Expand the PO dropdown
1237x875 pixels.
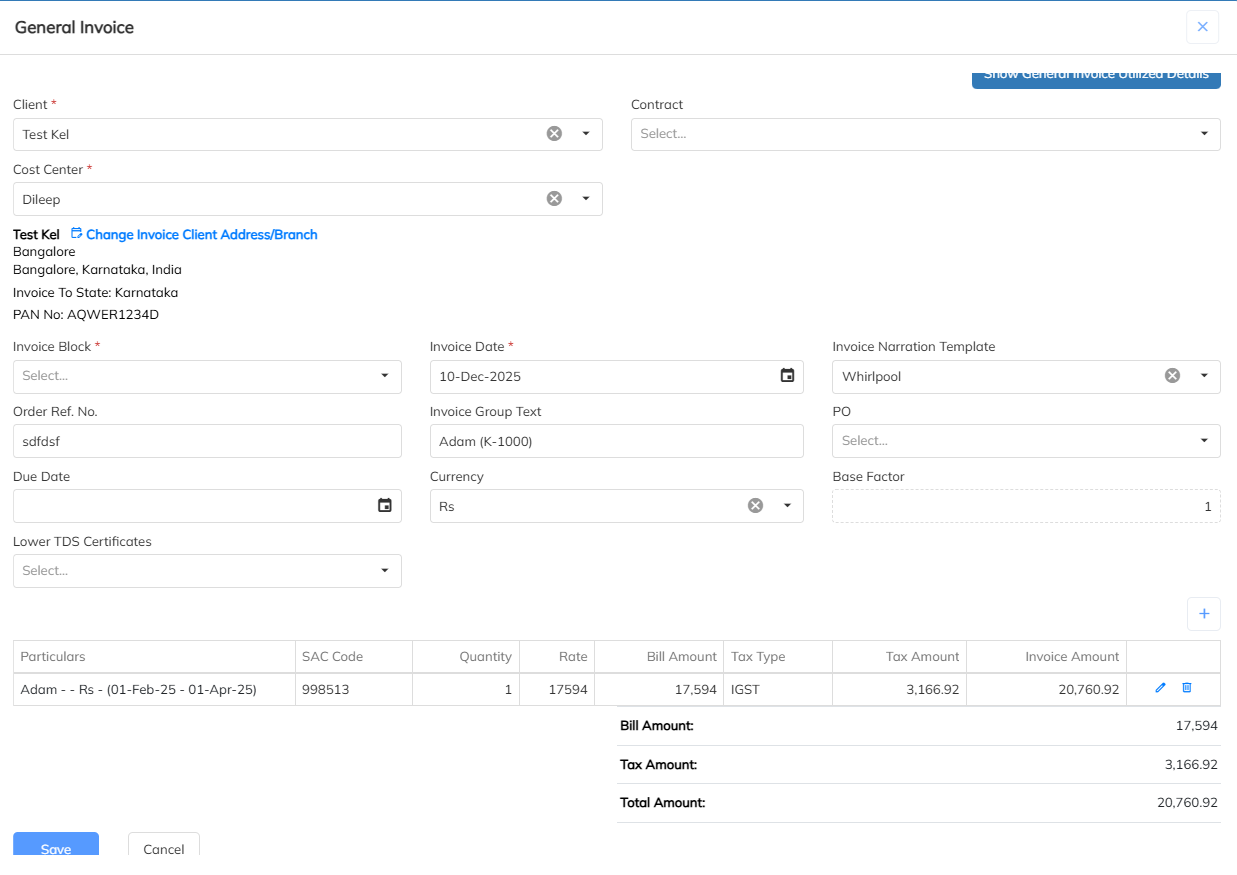click(1204, 441)
